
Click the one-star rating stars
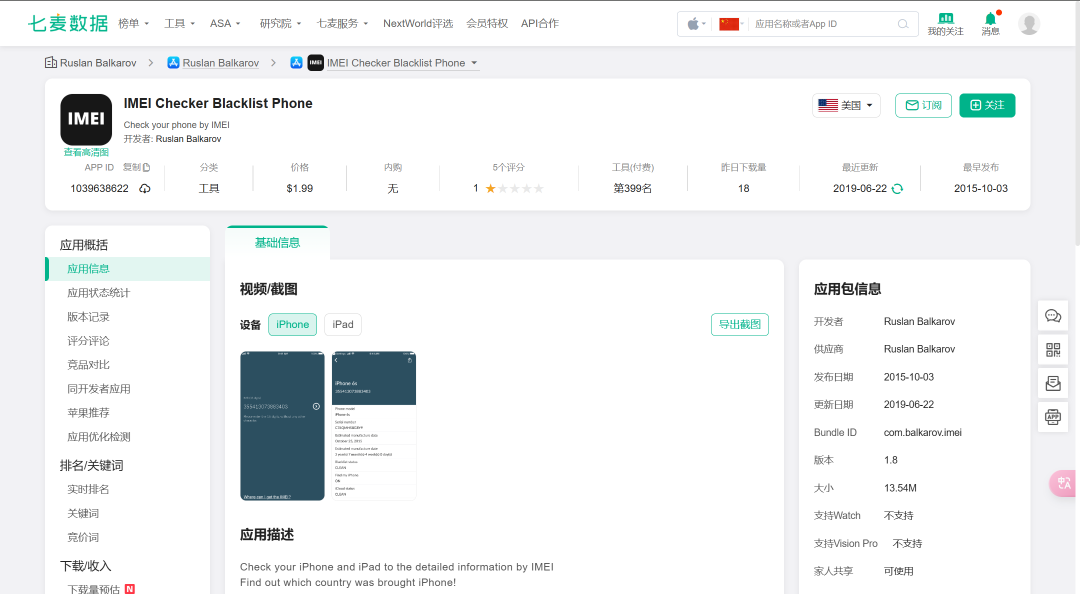pyautogui.click(x=515, y=189)
